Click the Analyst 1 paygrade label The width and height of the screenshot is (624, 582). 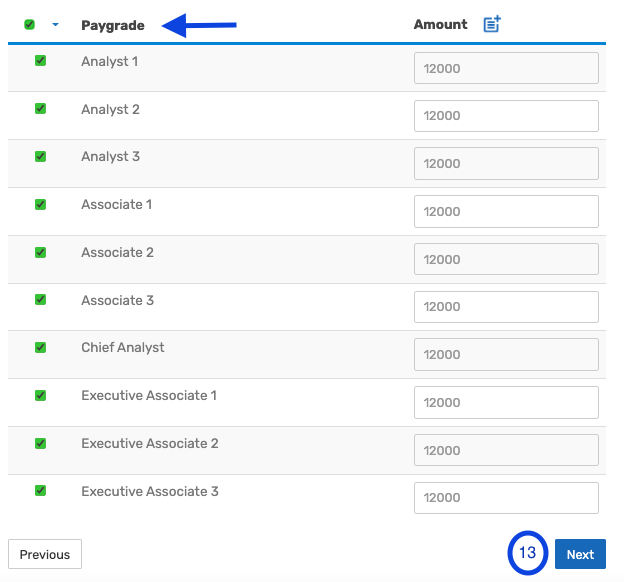(109, 62)
